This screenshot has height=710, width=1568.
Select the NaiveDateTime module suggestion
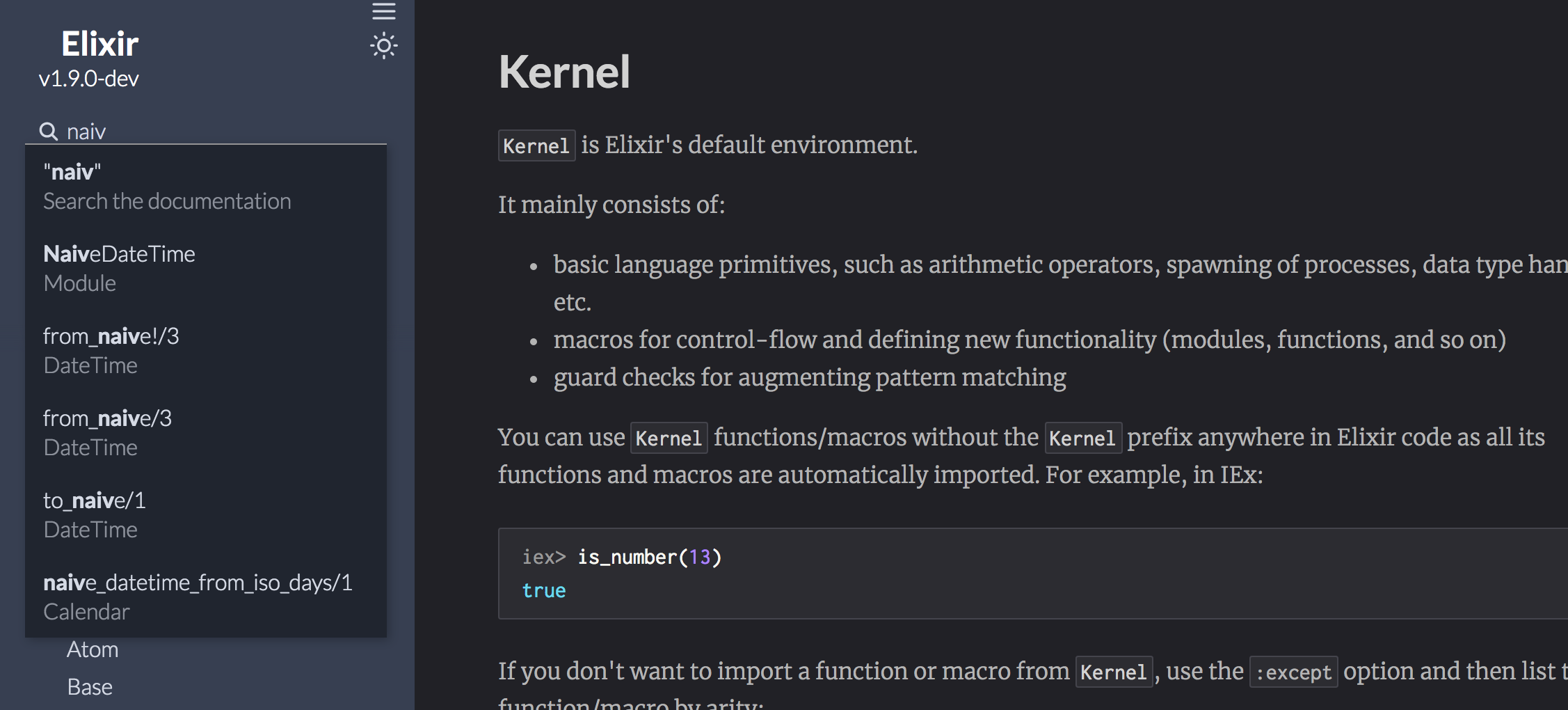coord(119,253)
